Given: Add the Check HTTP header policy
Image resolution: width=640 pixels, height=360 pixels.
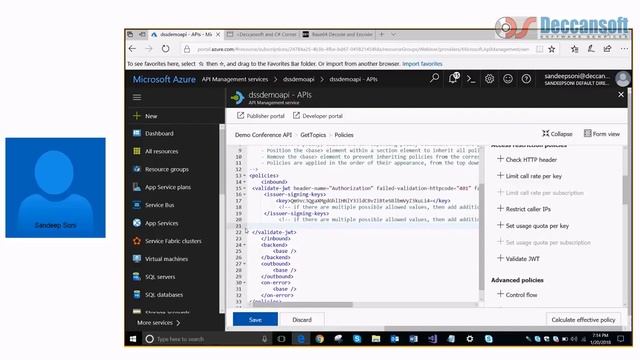Looking at the screenshot, I should [527, 160].
